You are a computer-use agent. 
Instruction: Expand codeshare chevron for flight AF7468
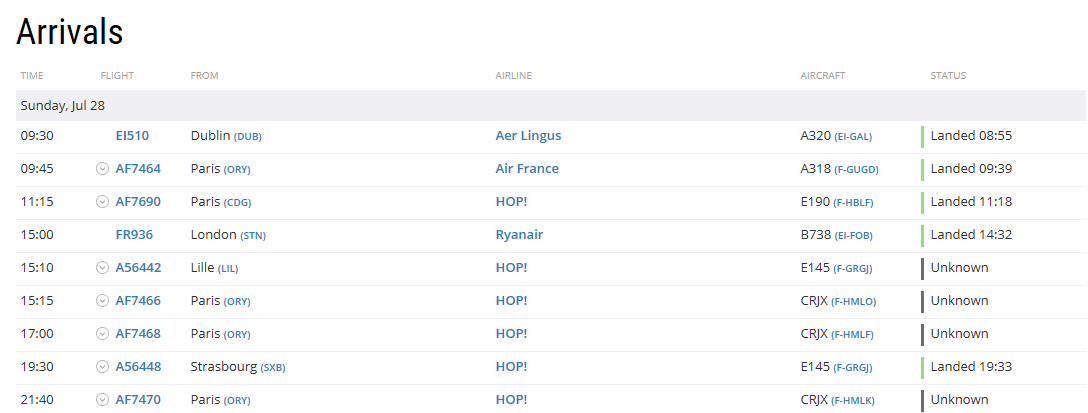click(103, 334)
